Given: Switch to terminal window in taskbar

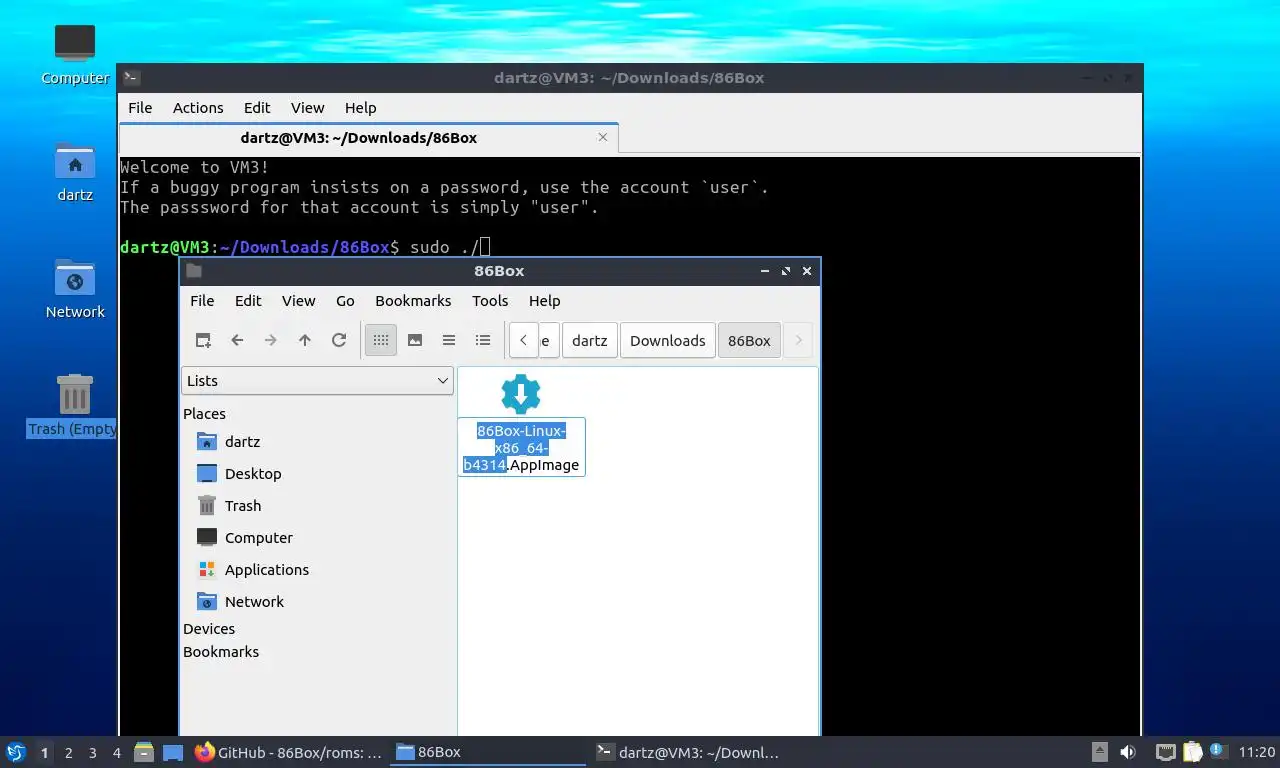Looking at the screenshot, I should 687,752.
